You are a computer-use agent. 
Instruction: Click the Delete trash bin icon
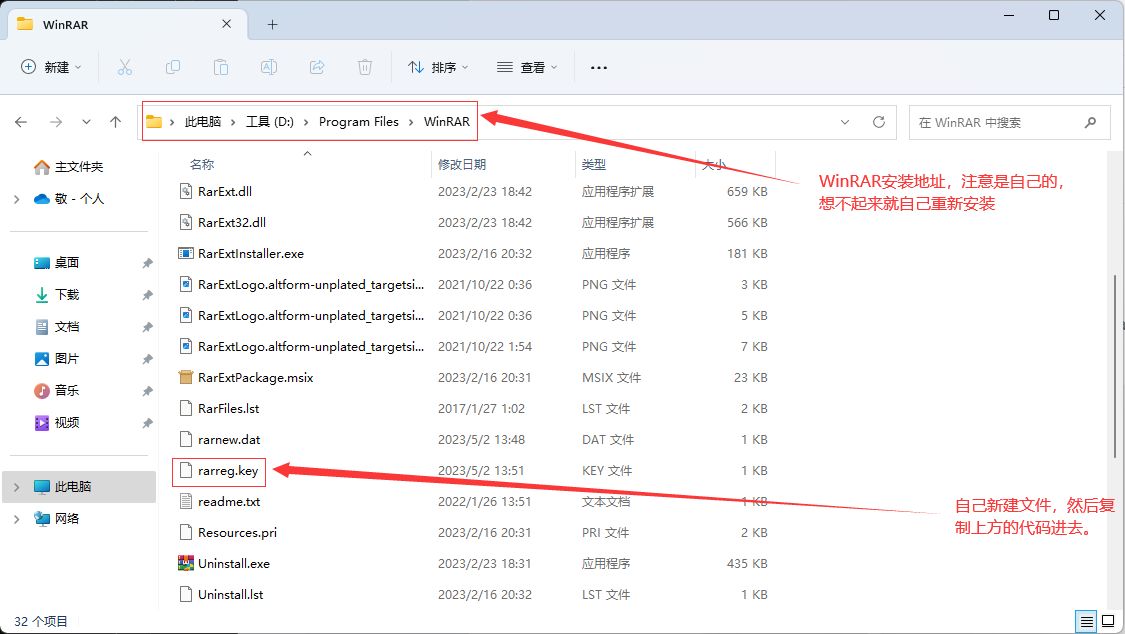point(365,67)
